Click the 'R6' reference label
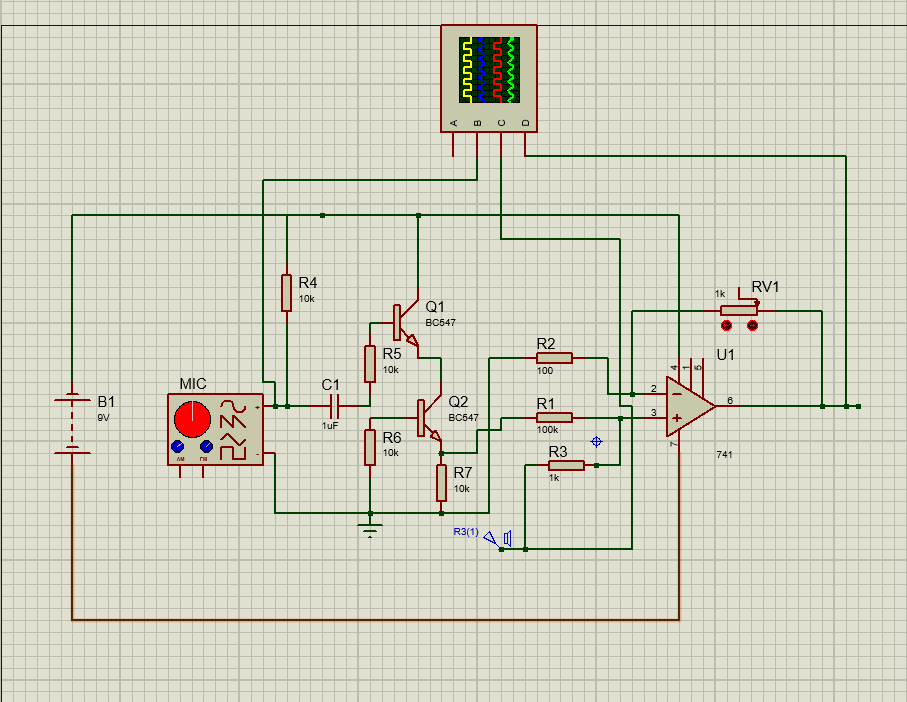Screen dimensions: 907x702 click(x=392, y=437)
